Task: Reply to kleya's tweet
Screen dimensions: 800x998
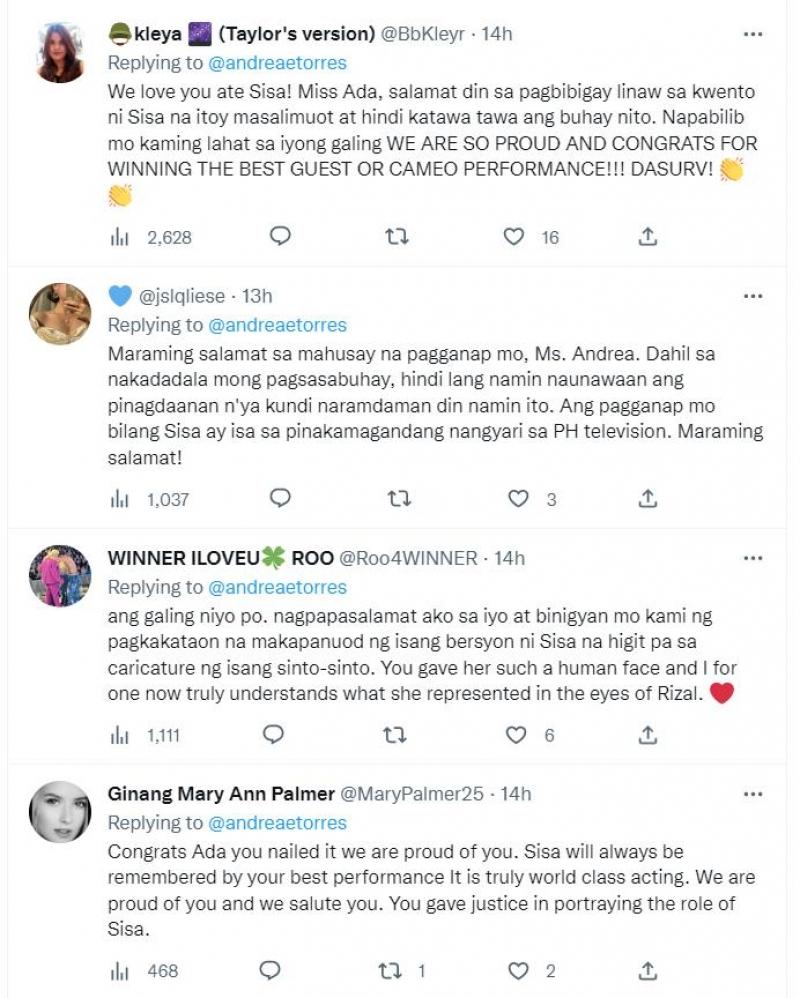Action: point(281,237)
